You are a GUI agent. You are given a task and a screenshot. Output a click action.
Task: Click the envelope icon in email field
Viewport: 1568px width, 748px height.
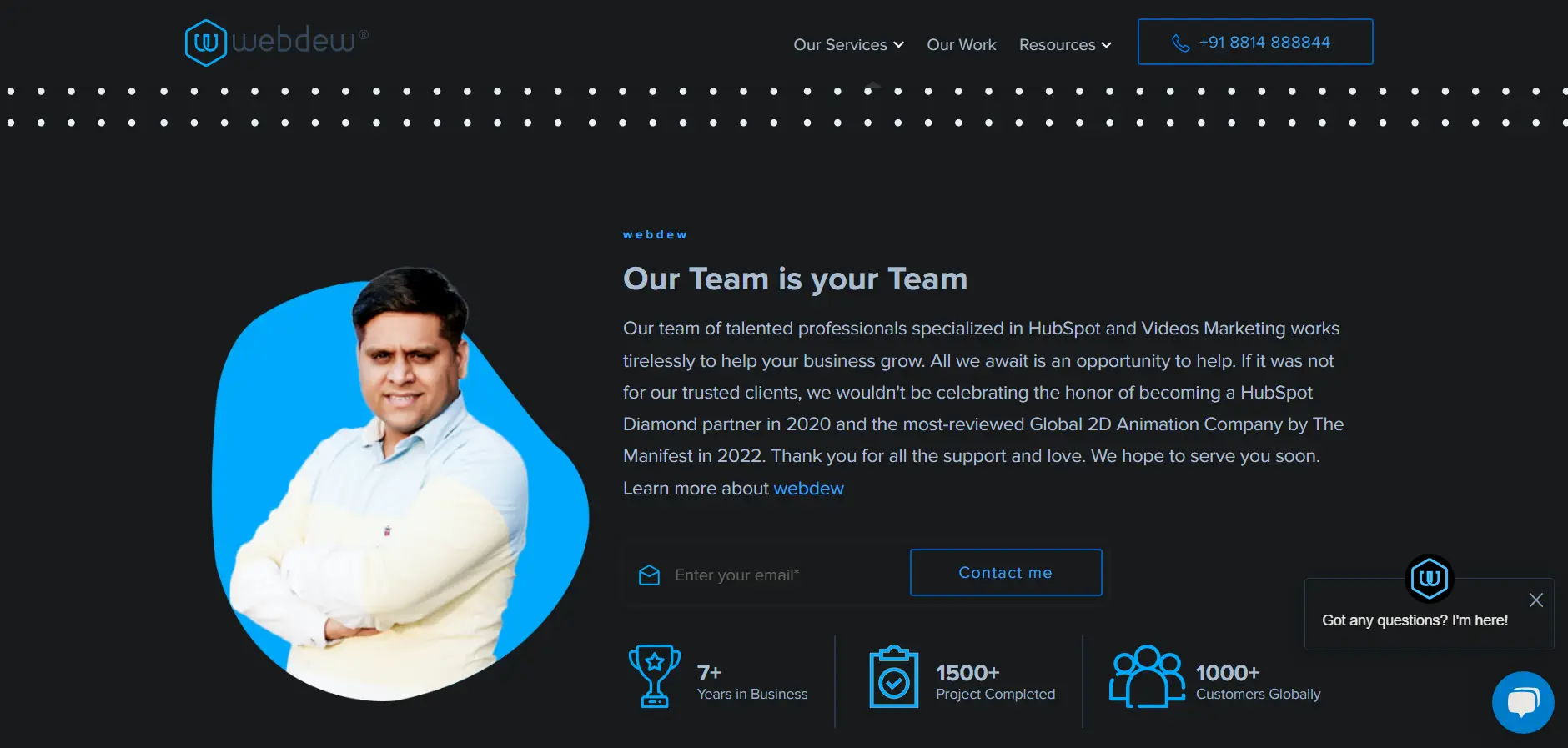(x=649, y=575)
